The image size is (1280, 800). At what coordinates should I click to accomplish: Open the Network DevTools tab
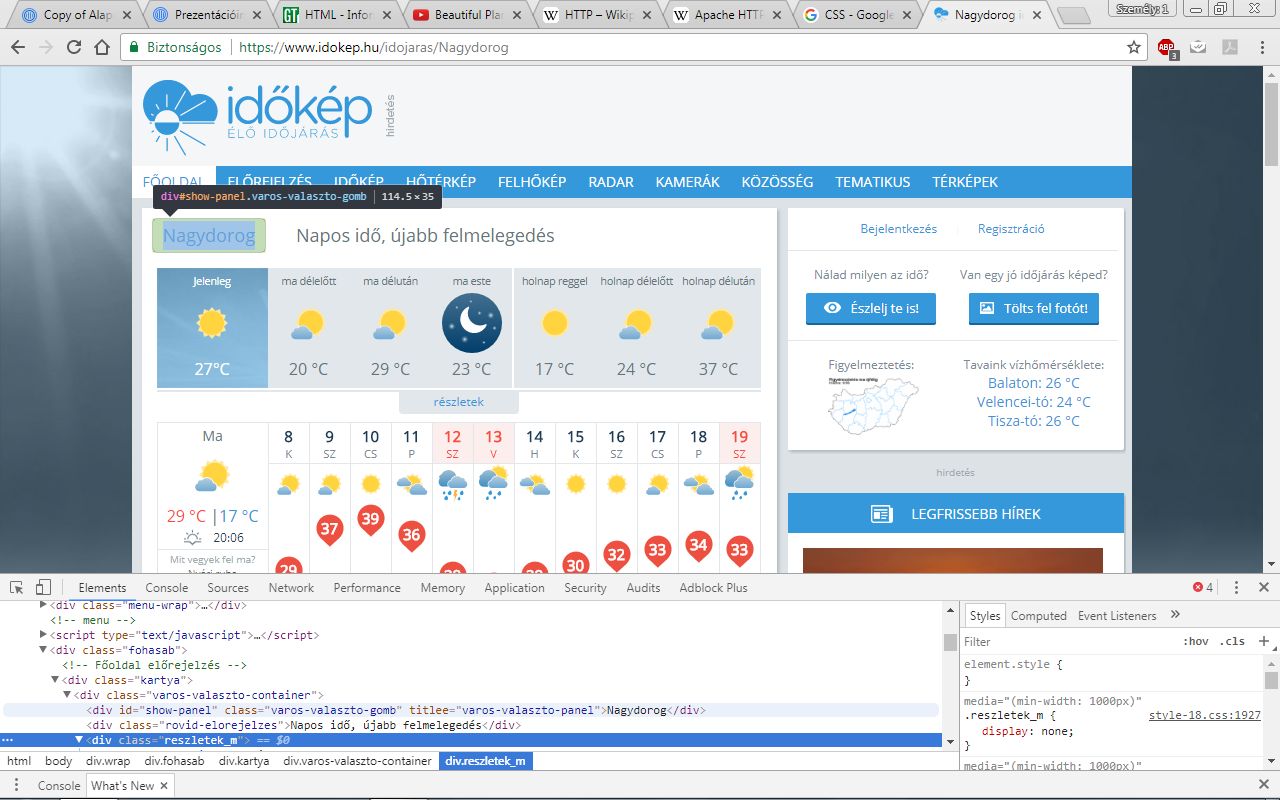pos(291,588)
